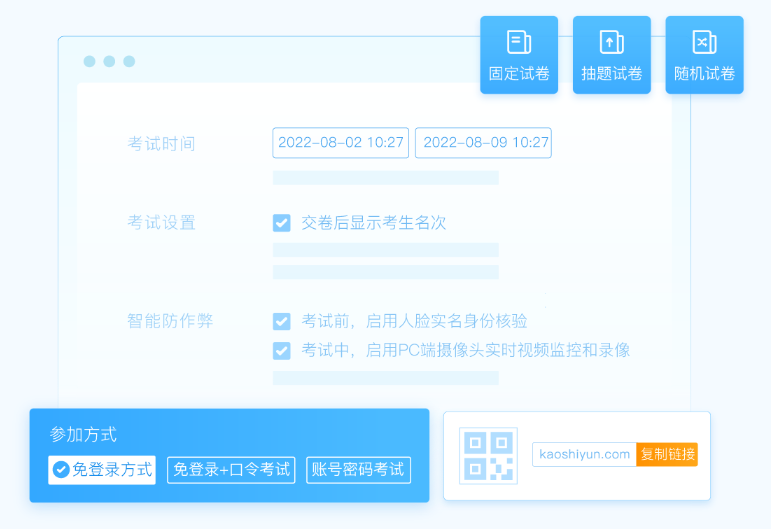Pick the 随机试卷 shuffle paper icon

(x=704, y=43)
